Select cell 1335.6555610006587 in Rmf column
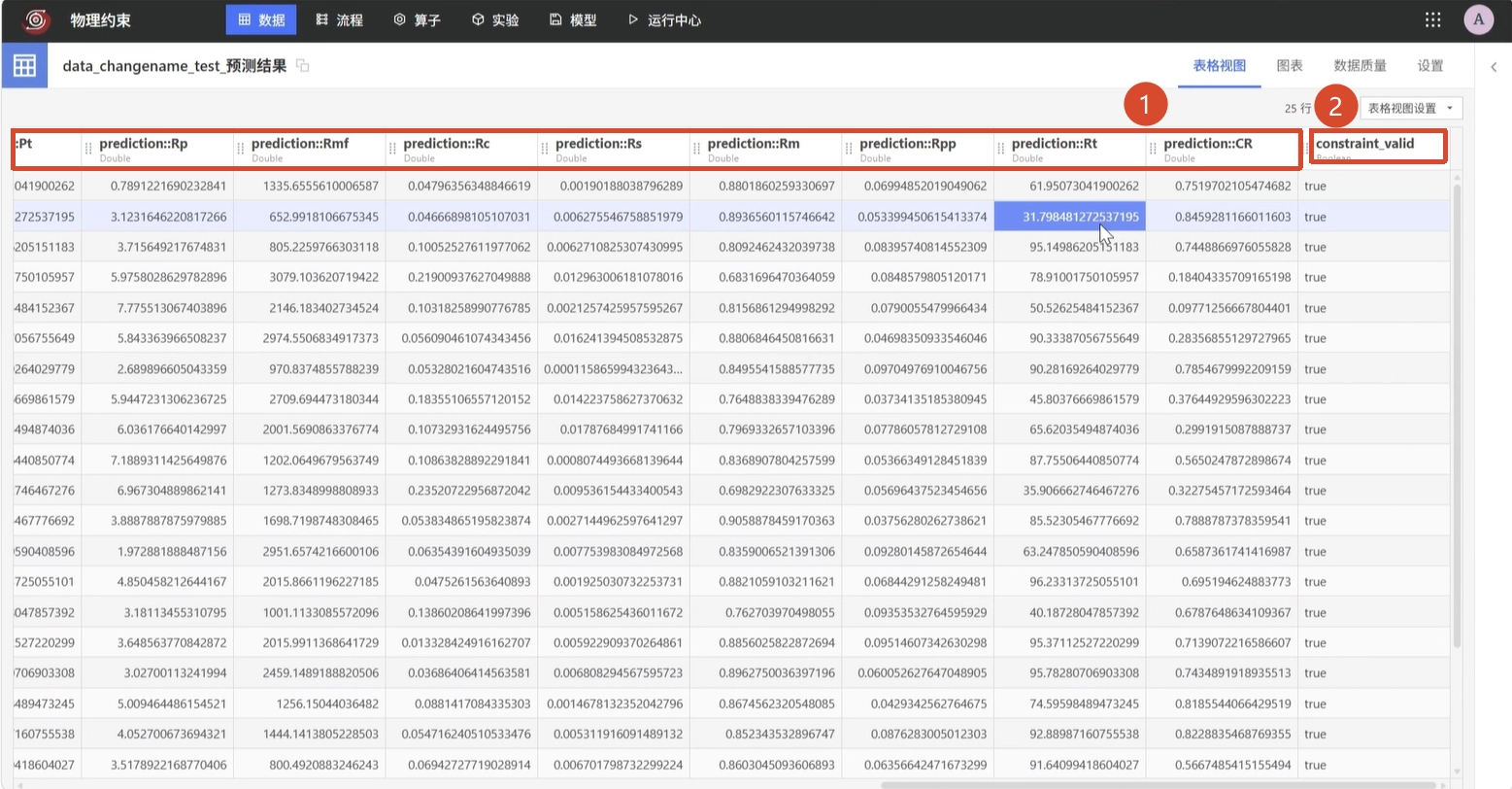This screenshot has width=1512, height=789. point(309,186)
